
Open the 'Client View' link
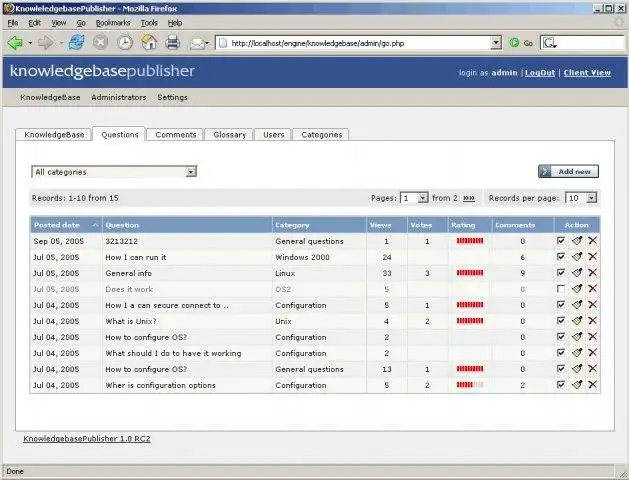coord(587,73)
